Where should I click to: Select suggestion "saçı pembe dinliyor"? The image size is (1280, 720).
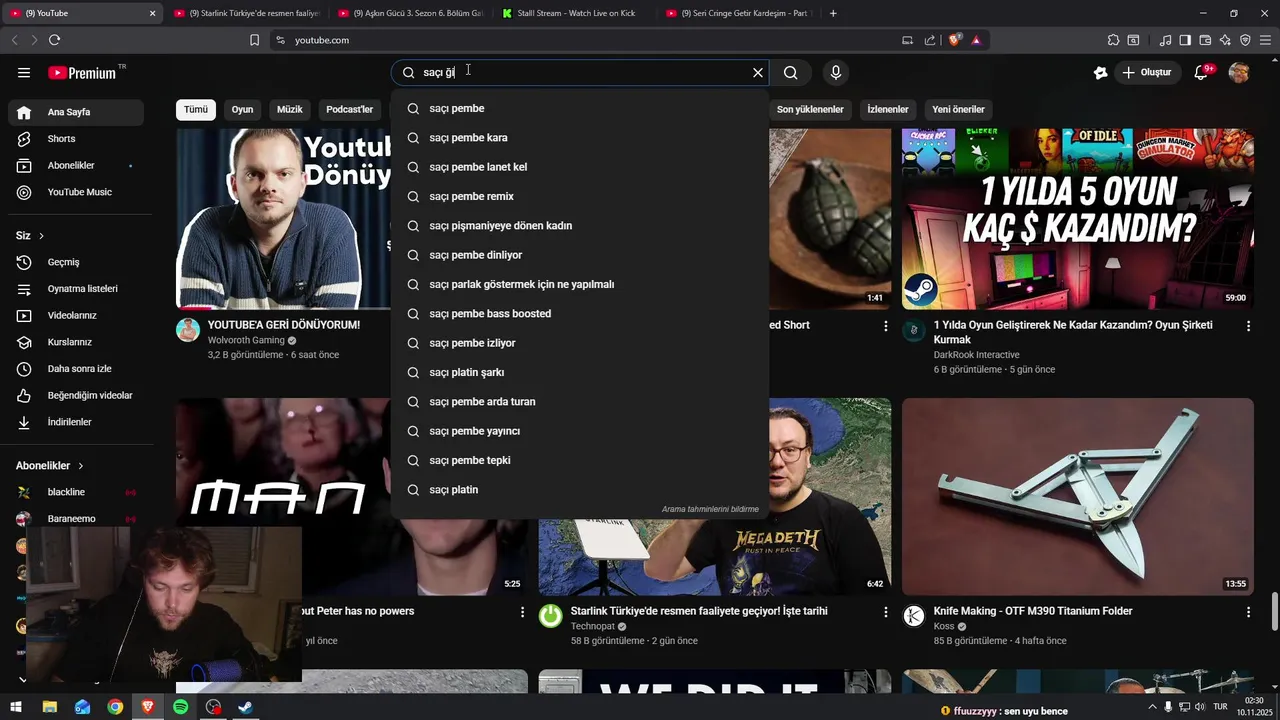point(580,255)
